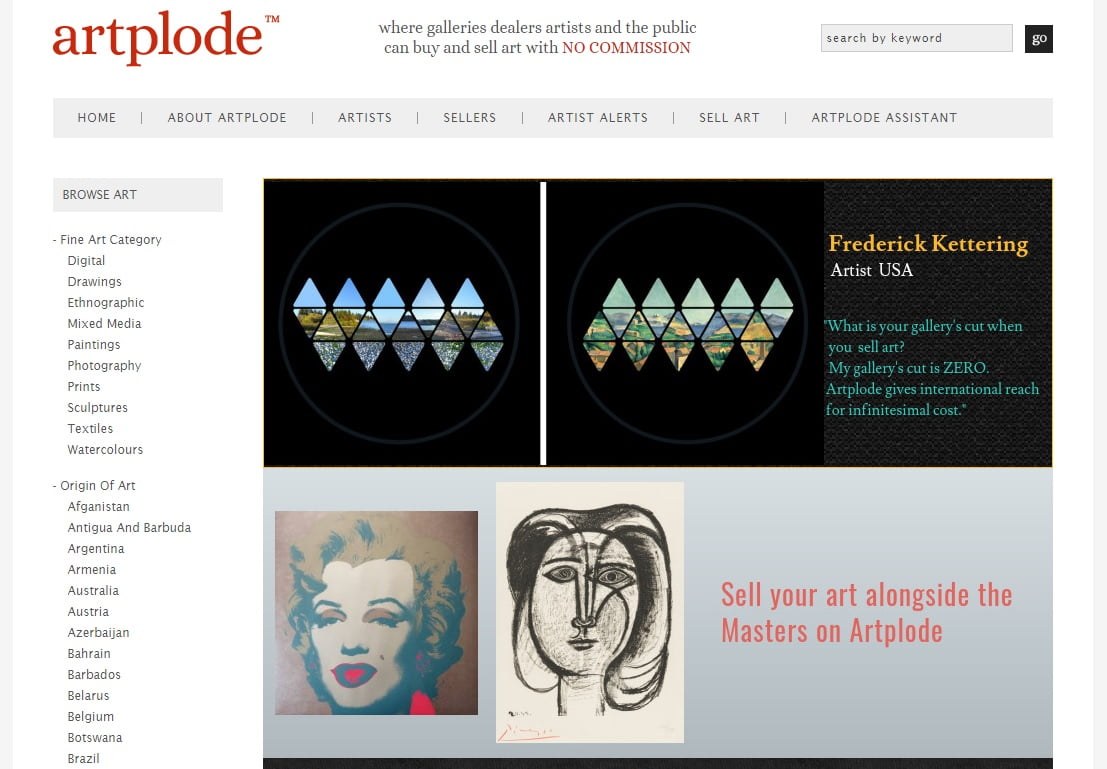The width and height of the screenshot is (1107, 769).
Task: Click the go search button
Action: point(1039,39)
